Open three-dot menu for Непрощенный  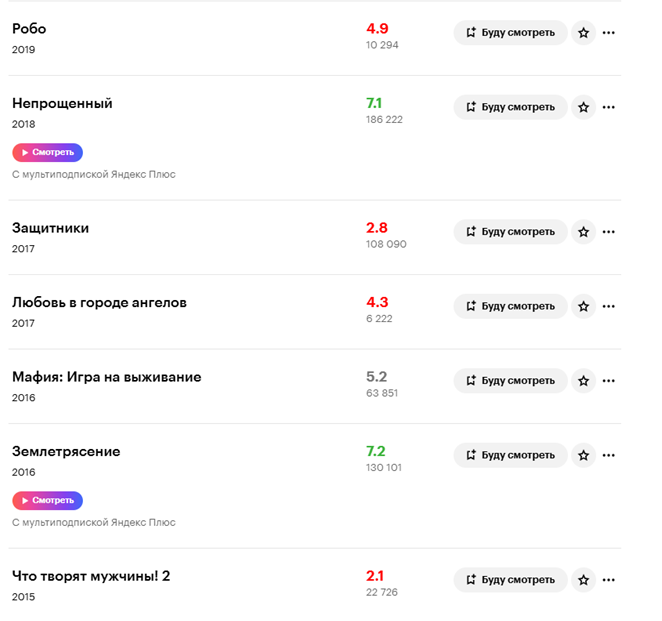point(609,107)
